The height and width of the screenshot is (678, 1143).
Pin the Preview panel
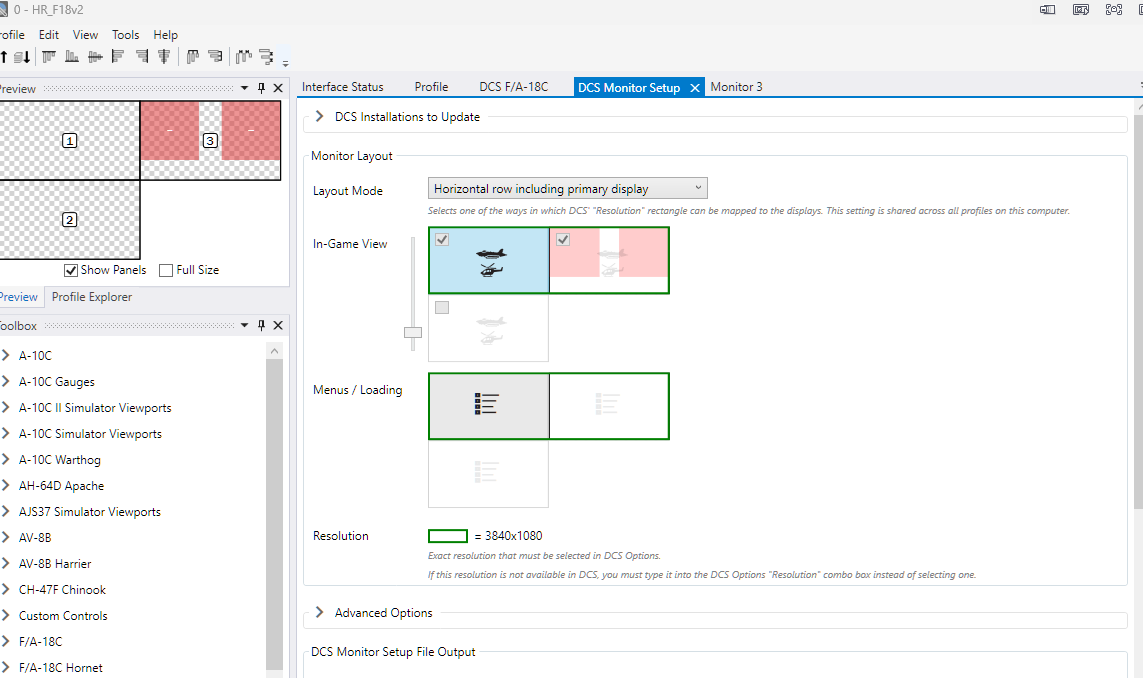click(x=261, y=88)
